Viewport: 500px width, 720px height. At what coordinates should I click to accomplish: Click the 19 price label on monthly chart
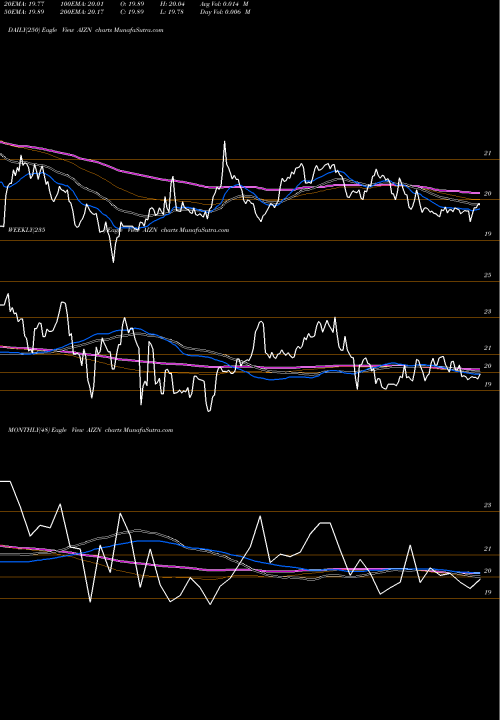(x=488, y=593)
